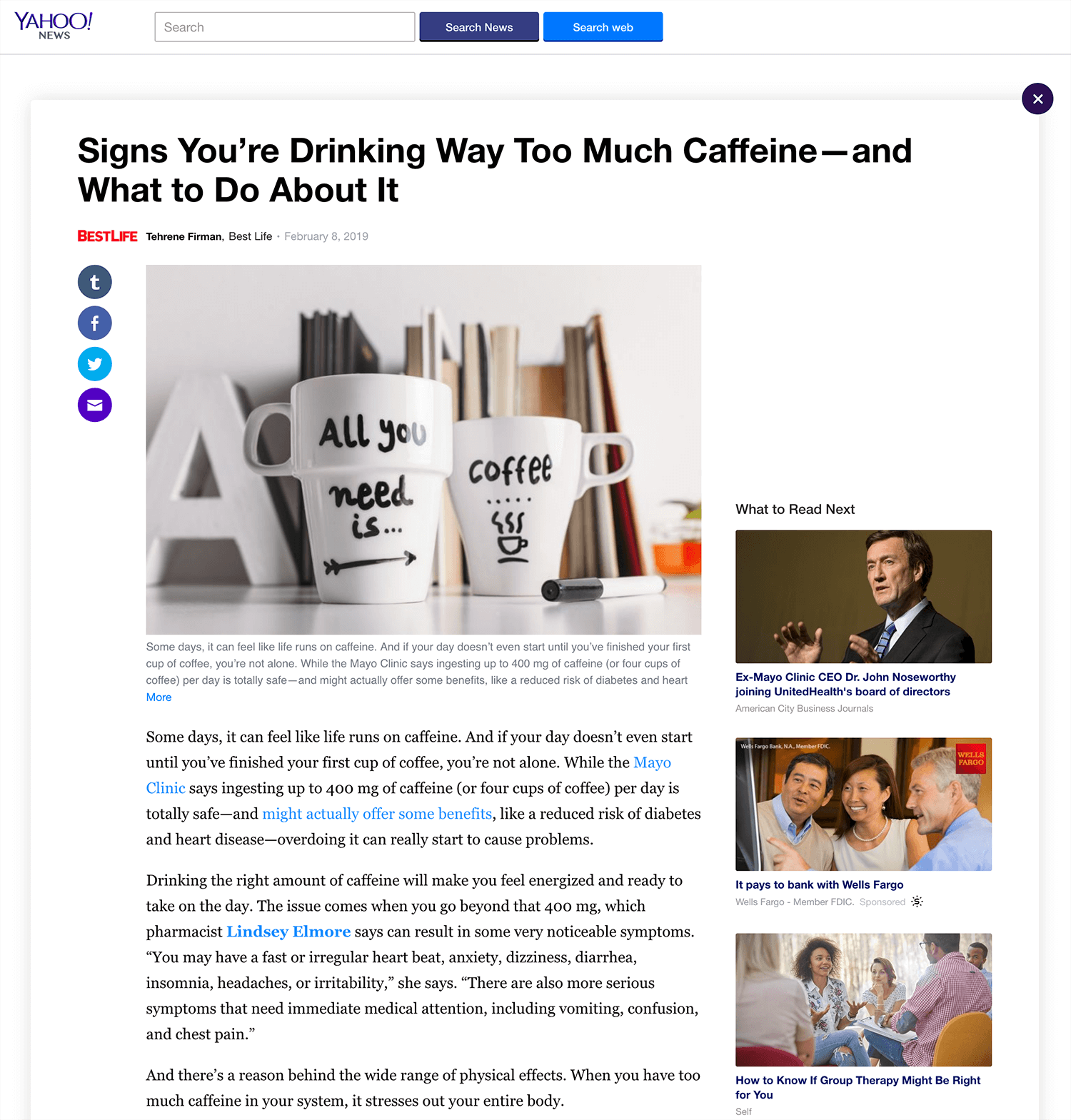Click the Tehrene Firman author name
The height and width of the screenshot is (1120, 1071).
(x=184, y=236)
